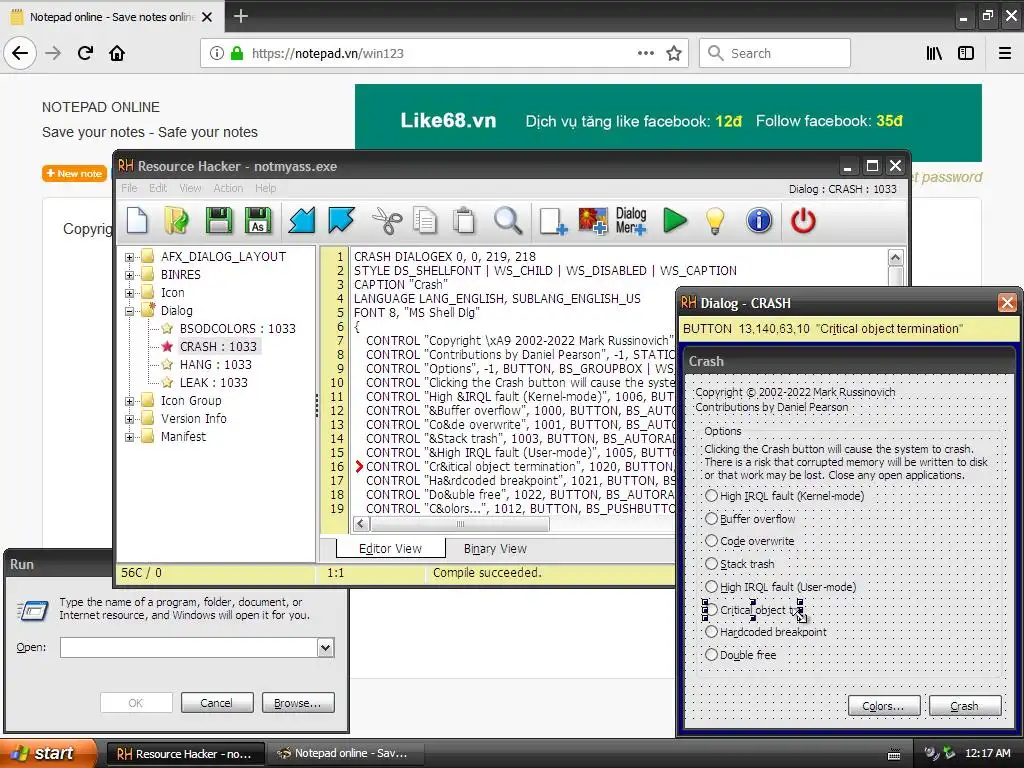Select High IRQL fault (Kernel-mode) radio button
1024x768 pixels.
click(x=711, y=496)
